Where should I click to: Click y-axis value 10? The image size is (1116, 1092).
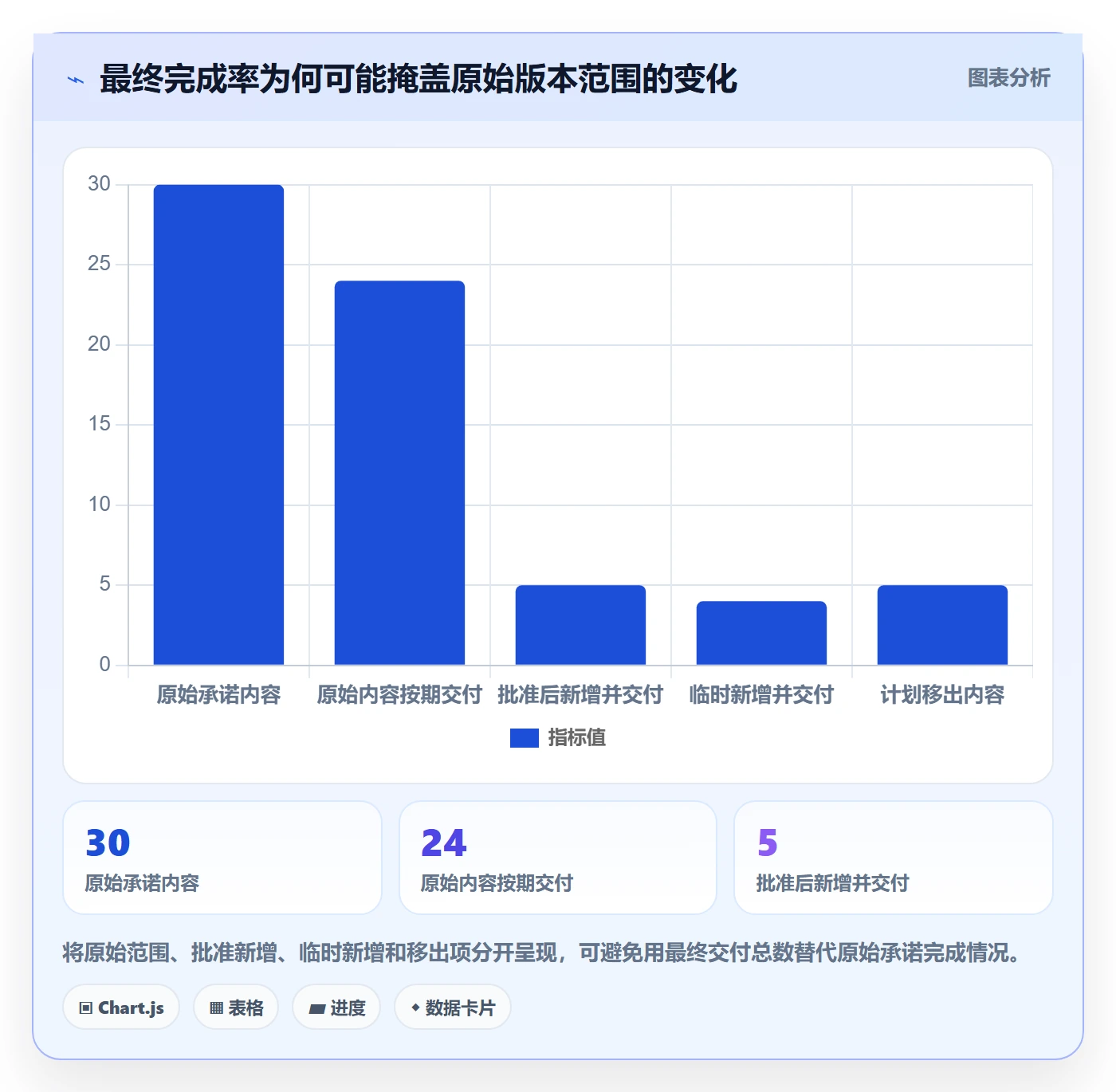(99, 505)
